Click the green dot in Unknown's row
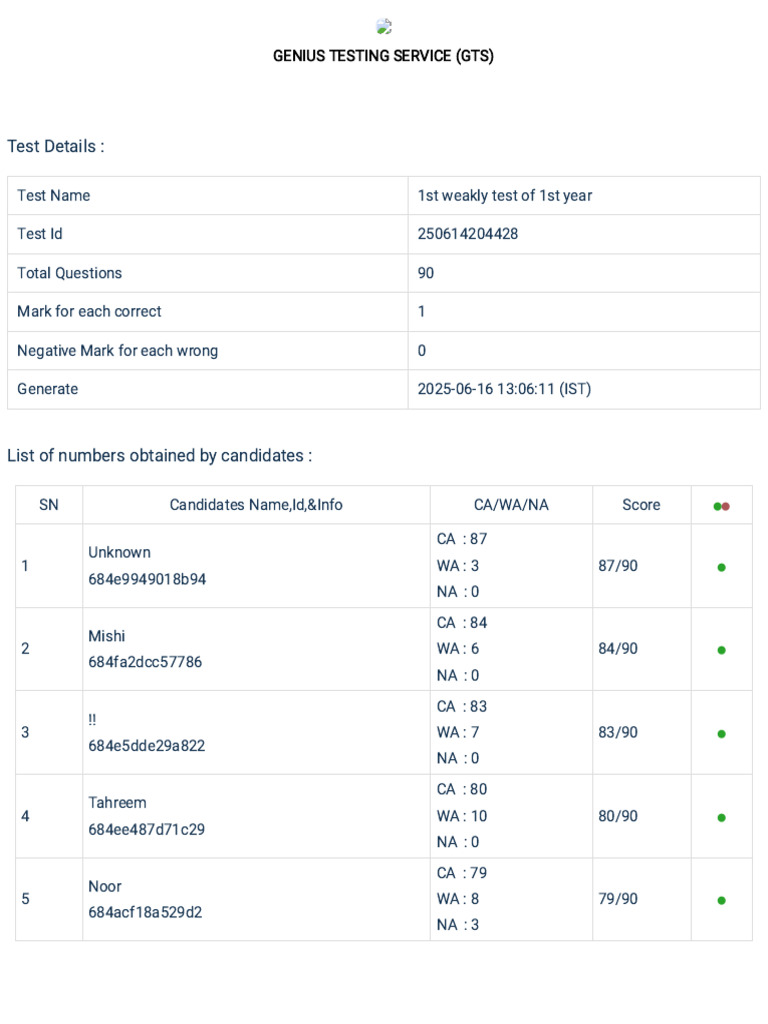Viewport: 768px width, 1024px height. coord(722,567)
